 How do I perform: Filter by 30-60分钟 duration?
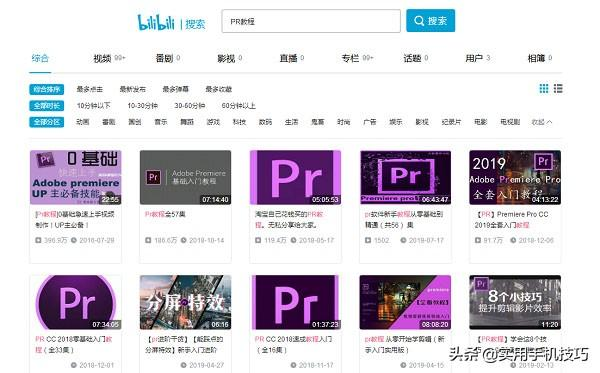[189, 106]
